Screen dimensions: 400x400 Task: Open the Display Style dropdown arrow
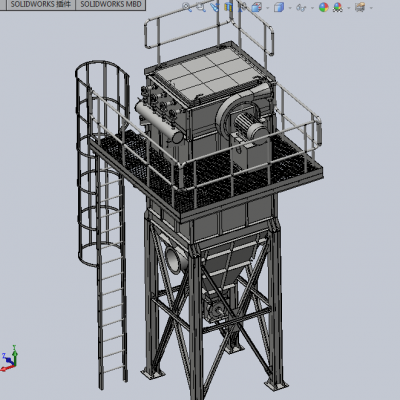(x=290, y=7)
